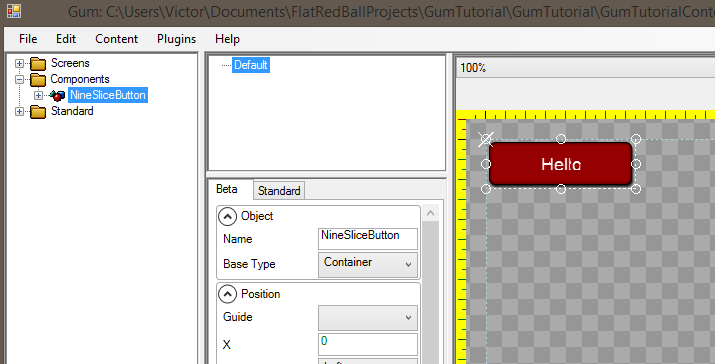Expand the Screens tree node

[19, 63]
